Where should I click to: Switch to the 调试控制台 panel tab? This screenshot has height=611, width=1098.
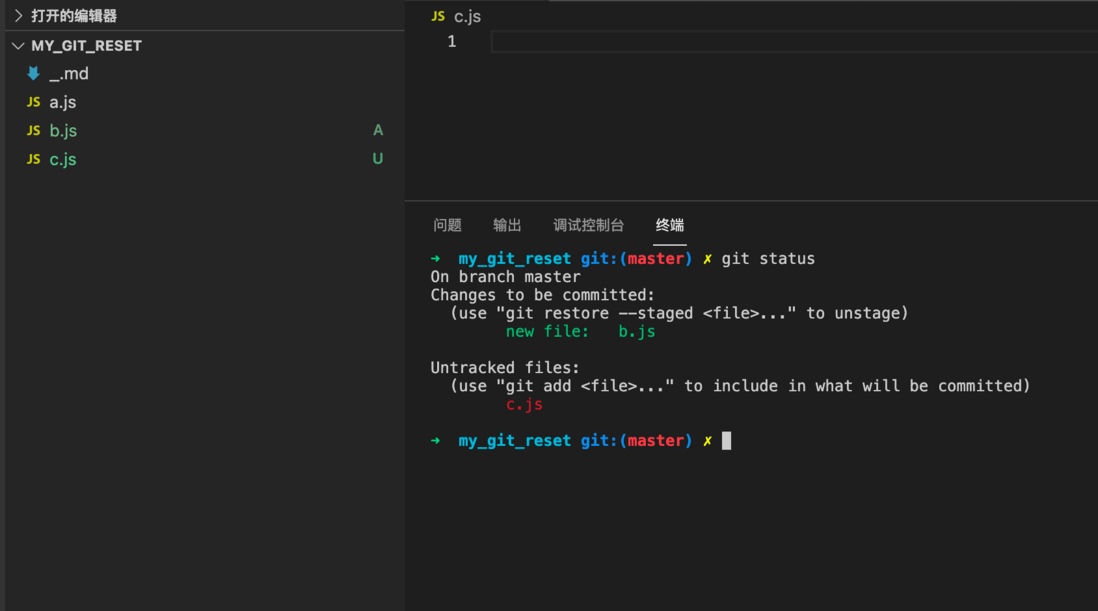pyautogui.click(x=588, y=225)
